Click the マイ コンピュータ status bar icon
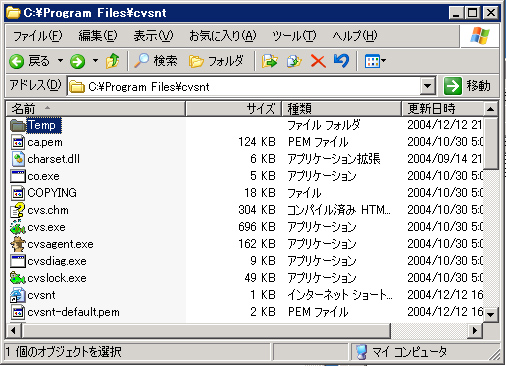This screenshot has height=366, width=506. (x=361, y=352)
